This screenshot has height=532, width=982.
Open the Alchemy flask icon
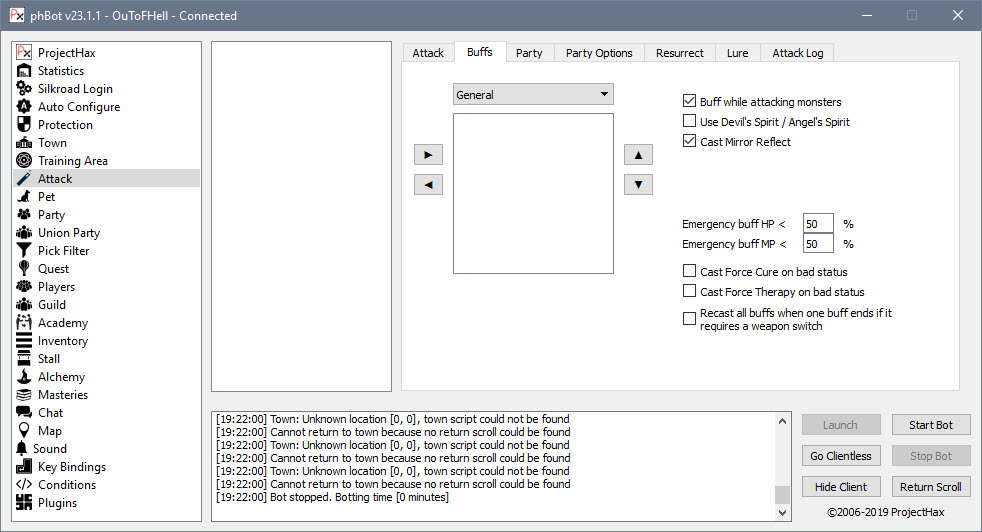tap(24, 377)
